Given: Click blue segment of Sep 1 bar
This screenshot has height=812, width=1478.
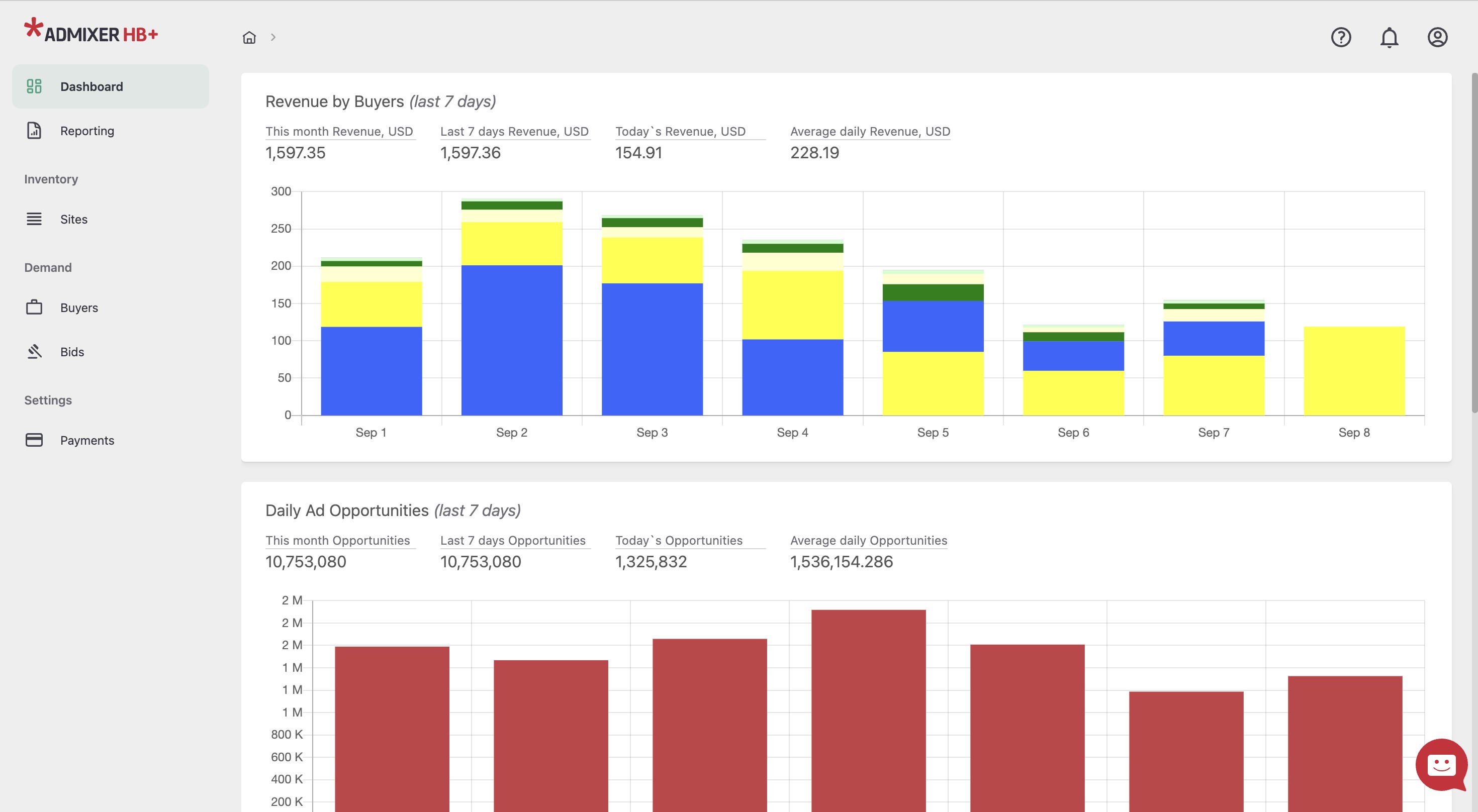Looking at the screenshot, I should (371, 371).
